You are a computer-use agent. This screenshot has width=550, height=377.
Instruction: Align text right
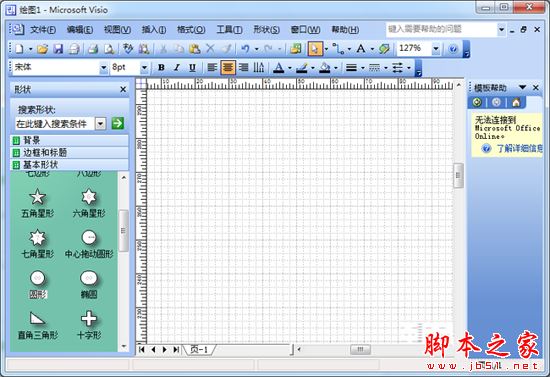click(243, 67)
